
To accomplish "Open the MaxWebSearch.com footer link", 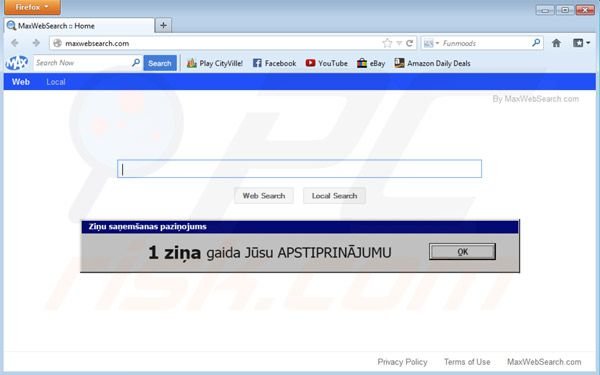I will tap(544, 362).
